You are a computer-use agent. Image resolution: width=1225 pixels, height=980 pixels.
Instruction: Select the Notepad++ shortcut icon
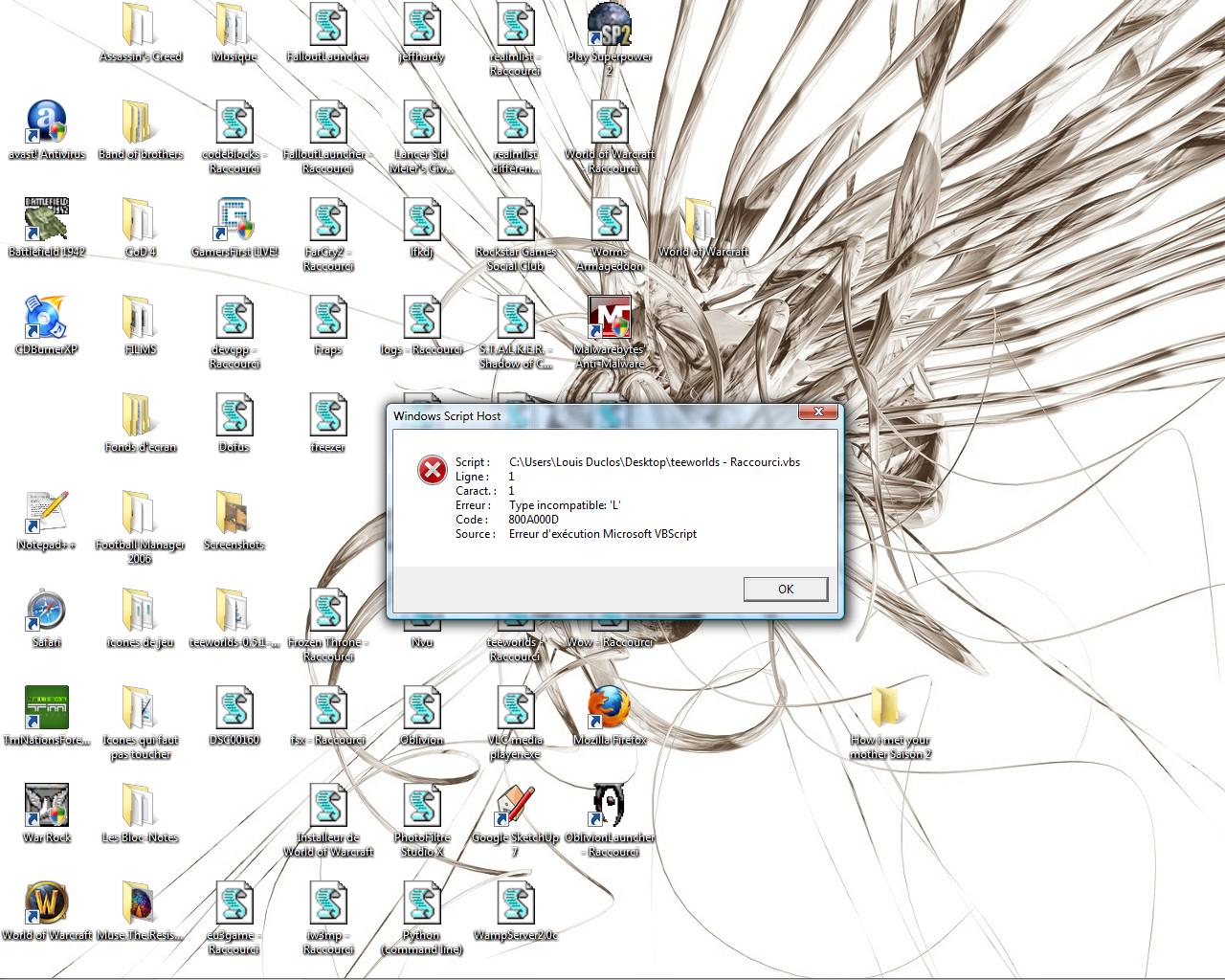pos(46,514)
